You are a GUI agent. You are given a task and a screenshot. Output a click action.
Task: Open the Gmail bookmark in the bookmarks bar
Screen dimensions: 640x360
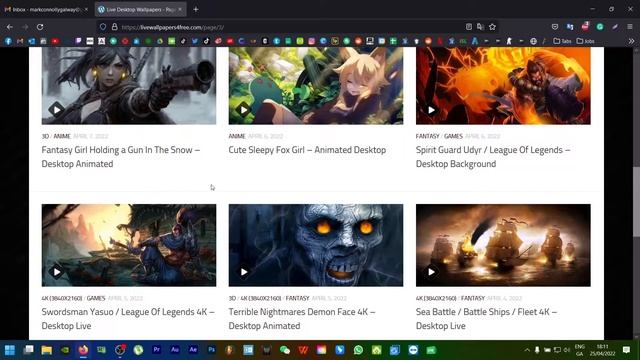pos(20,41)
